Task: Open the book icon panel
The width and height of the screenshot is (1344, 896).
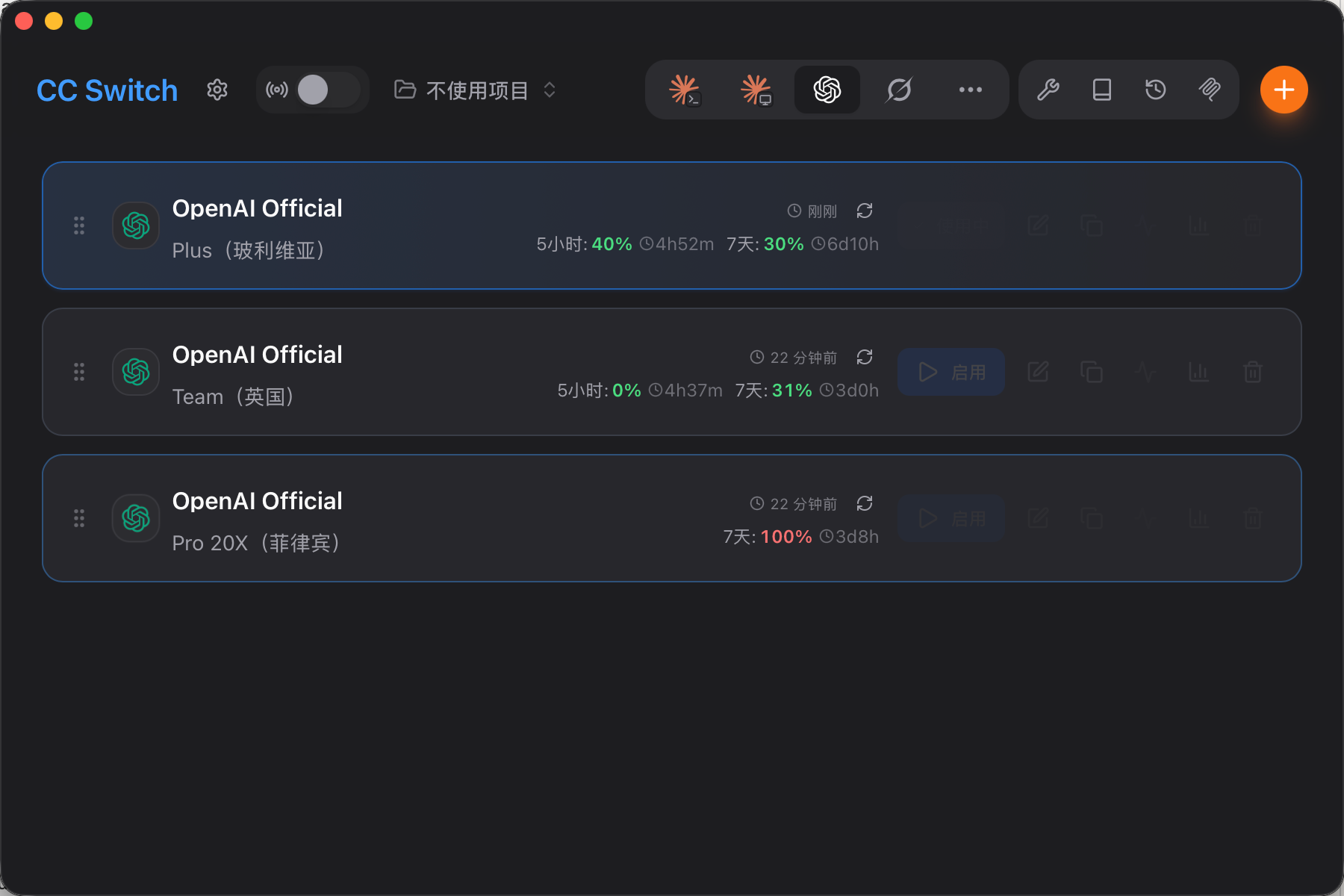Action: 1102,90
